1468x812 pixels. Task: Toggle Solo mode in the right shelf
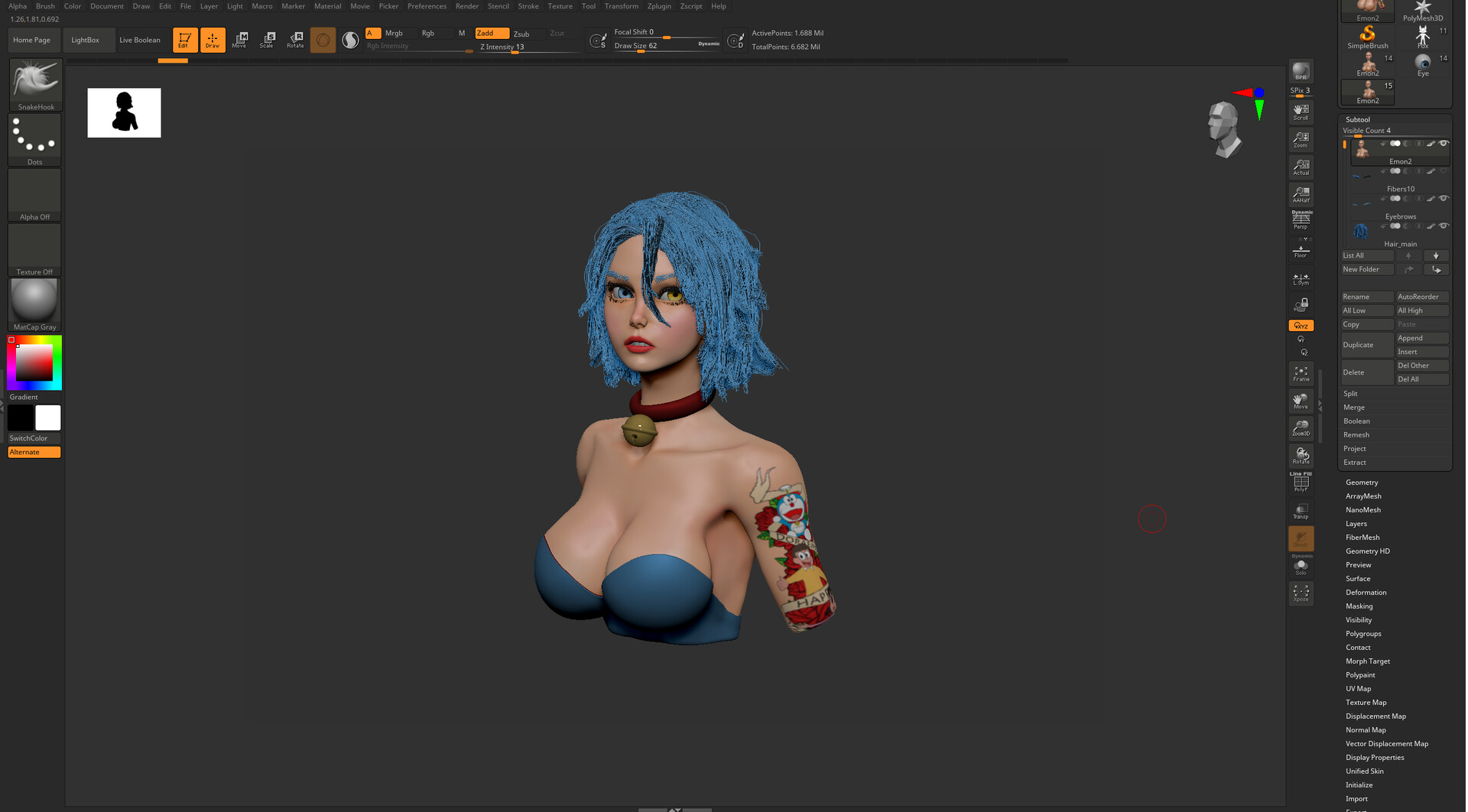(1301, 567)
